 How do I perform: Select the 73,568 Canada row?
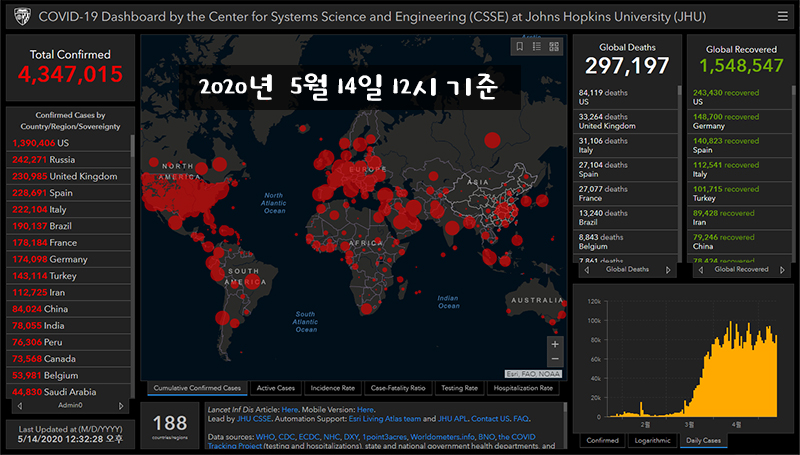tap(68, 359)
